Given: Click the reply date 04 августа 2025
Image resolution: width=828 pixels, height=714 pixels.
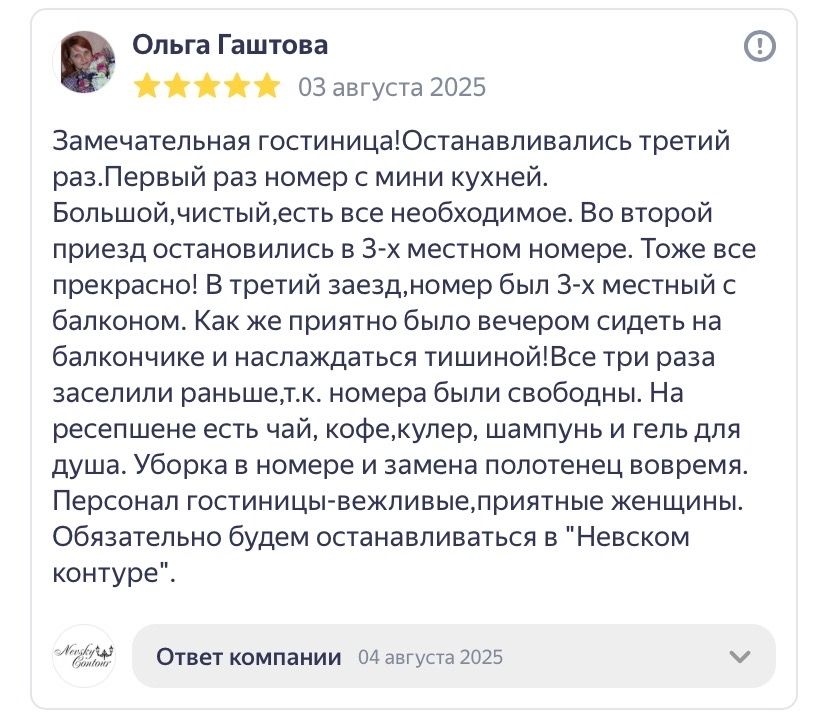Looking at the screenshot, I should (x=430, y=657).
